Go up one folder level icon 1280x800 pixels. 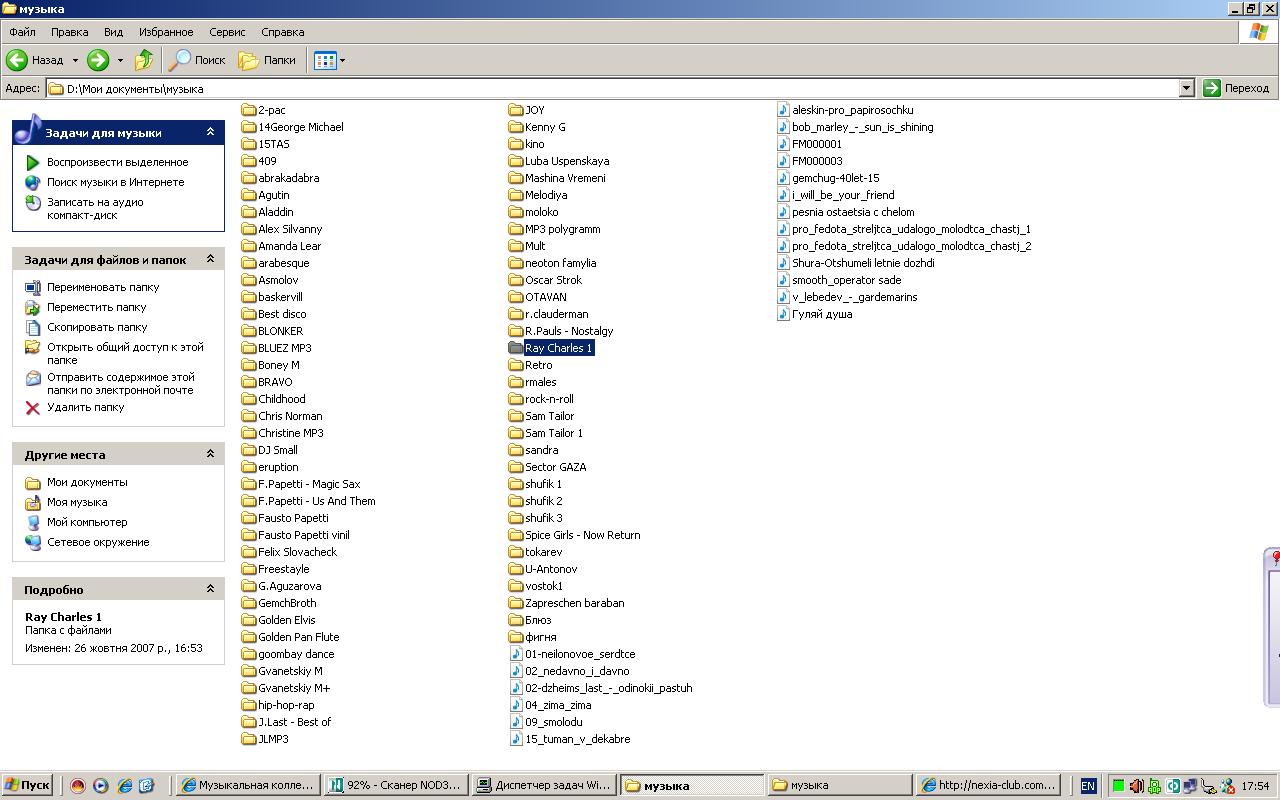coord(144,60)
